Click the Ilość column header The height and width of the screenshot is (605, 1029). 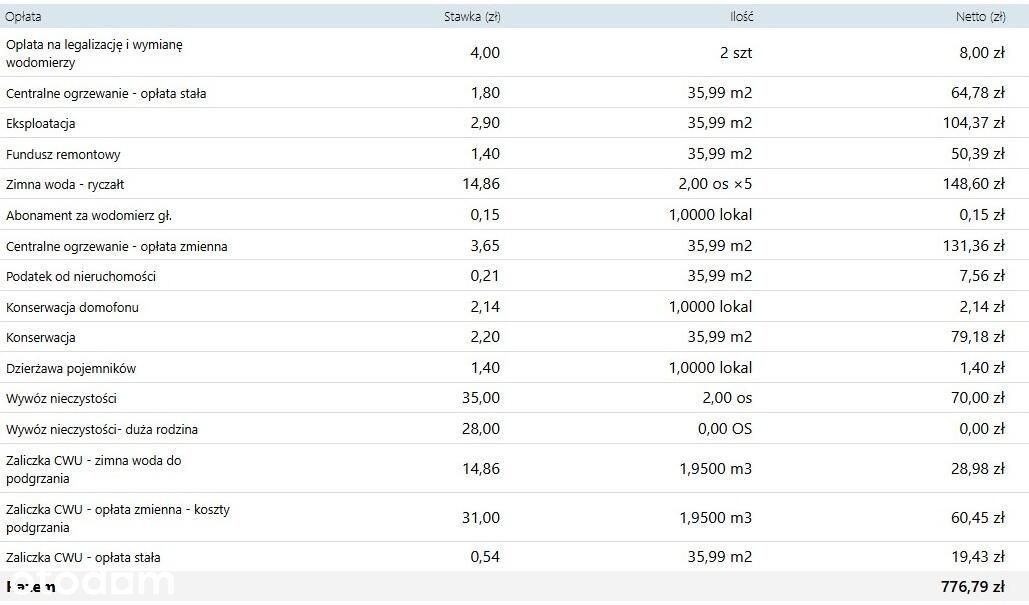[x=742, y=17]
